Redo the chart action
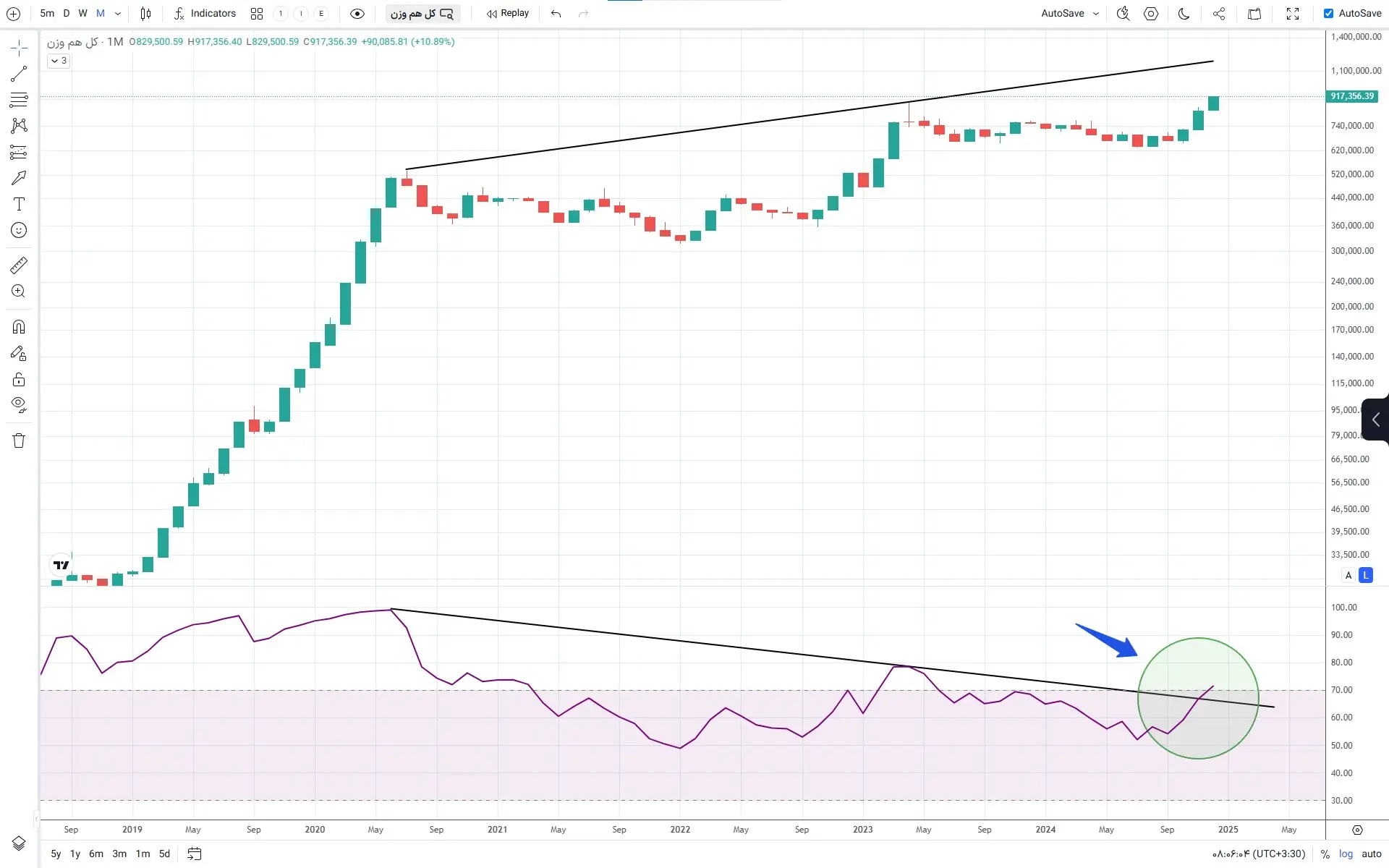Image resolution: width=1389 pixels, height=868 pixels. 583,14
